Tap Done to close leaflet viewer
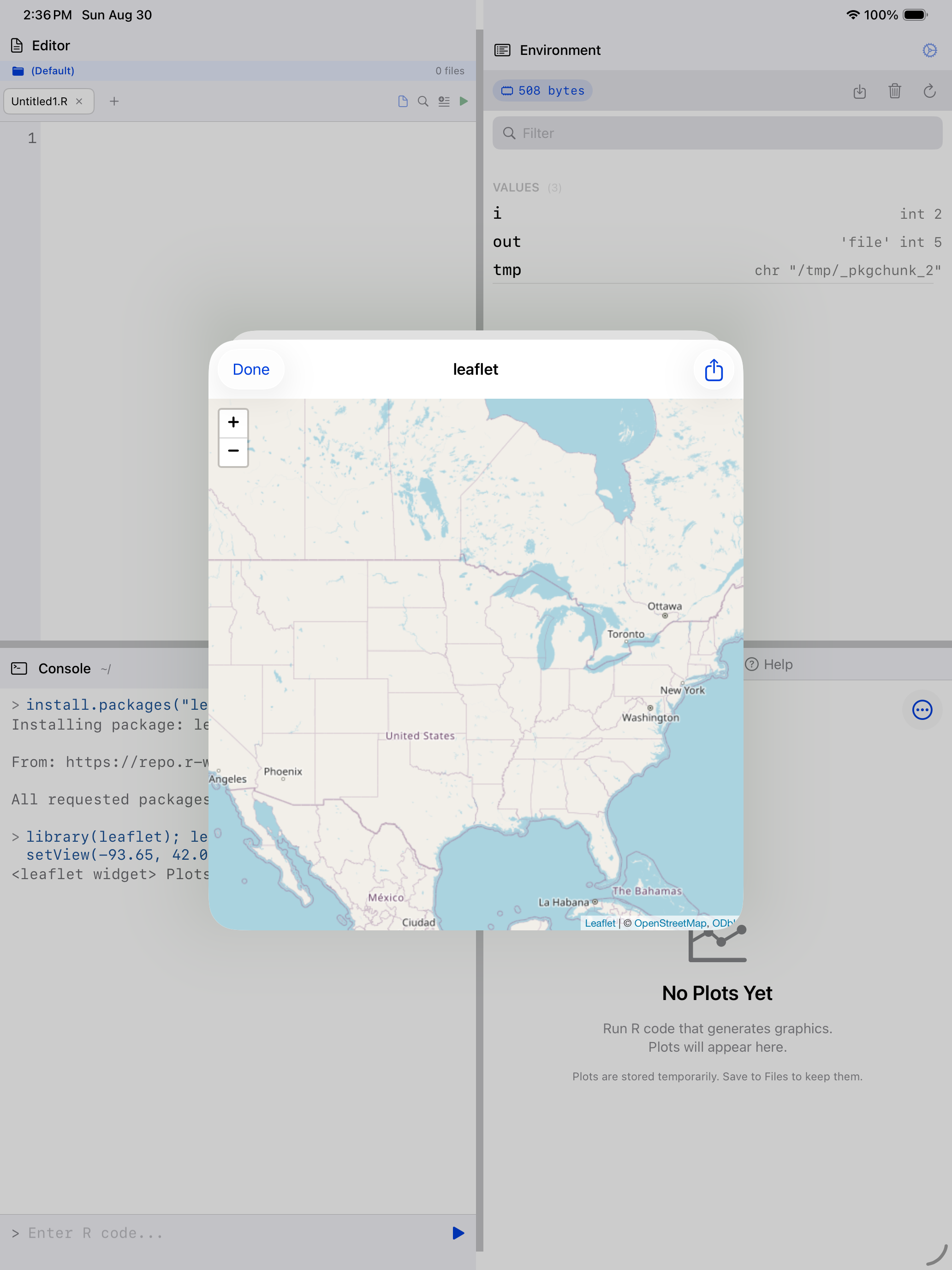Viewport: 952px width, 1270px height. coord(251,369)
